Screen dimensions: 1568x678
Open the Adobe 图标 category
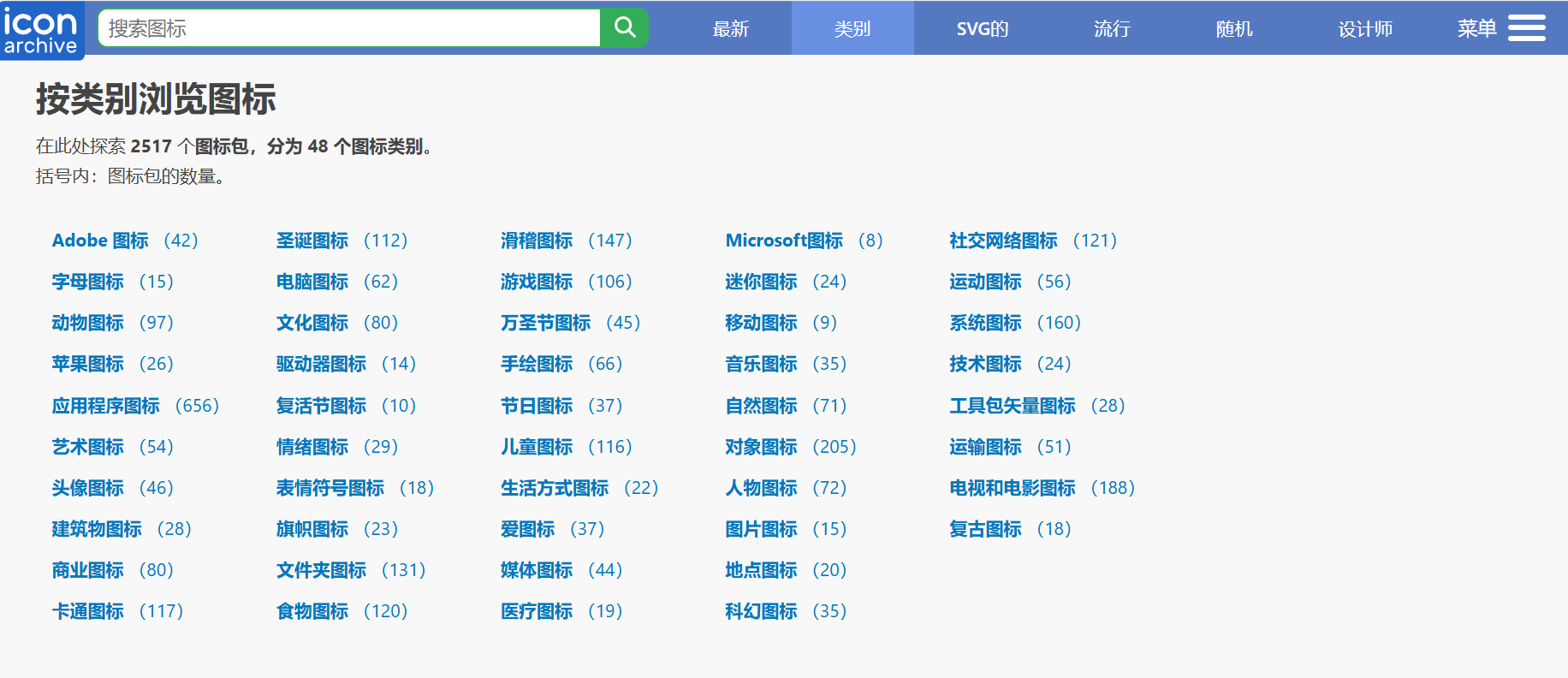coord(100,241)
